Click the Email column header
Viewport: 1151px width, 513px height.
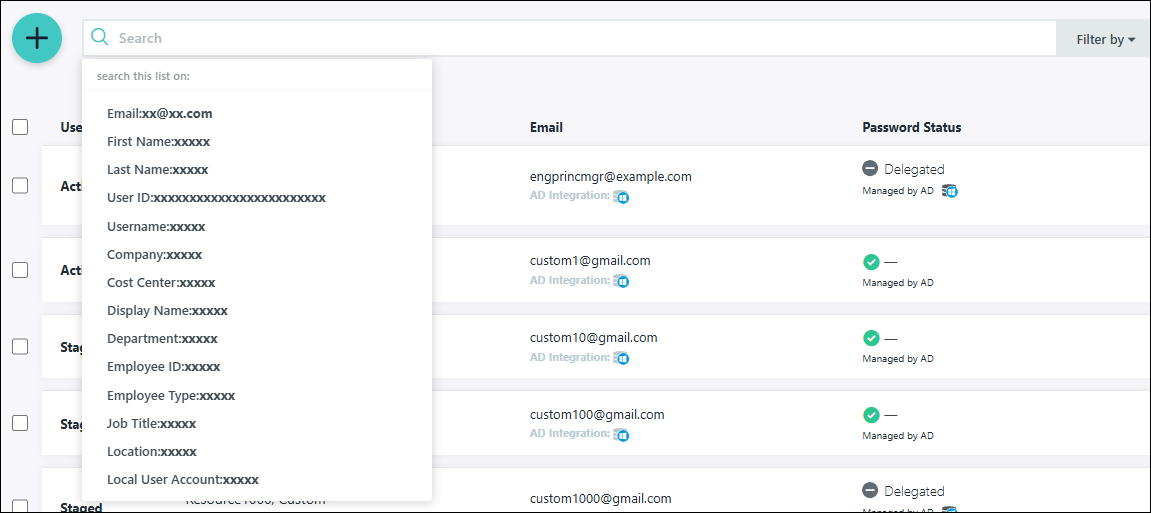(546, 127)
